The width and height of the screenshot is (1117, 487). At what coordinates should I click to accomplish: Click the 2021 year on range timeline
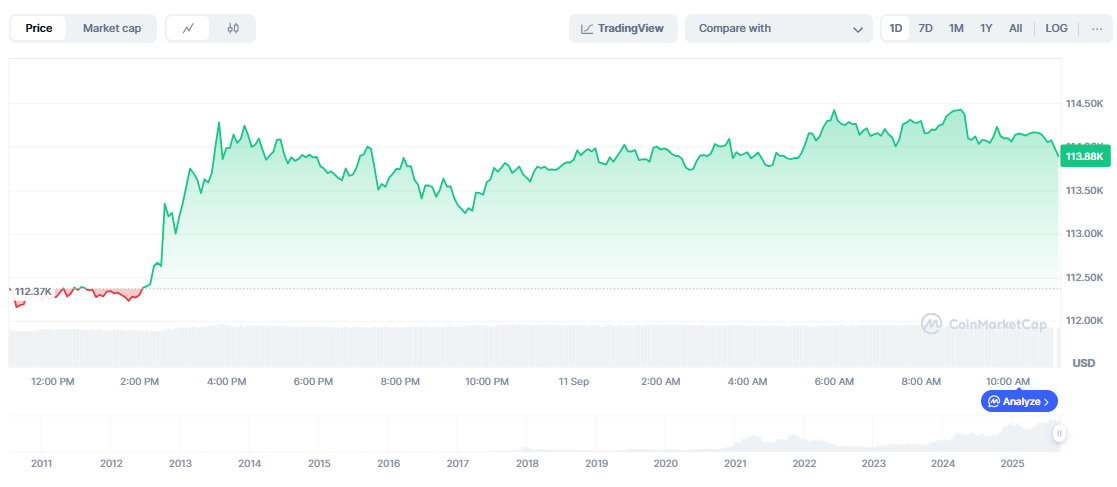pyautogui.click(x=735, y=464)
